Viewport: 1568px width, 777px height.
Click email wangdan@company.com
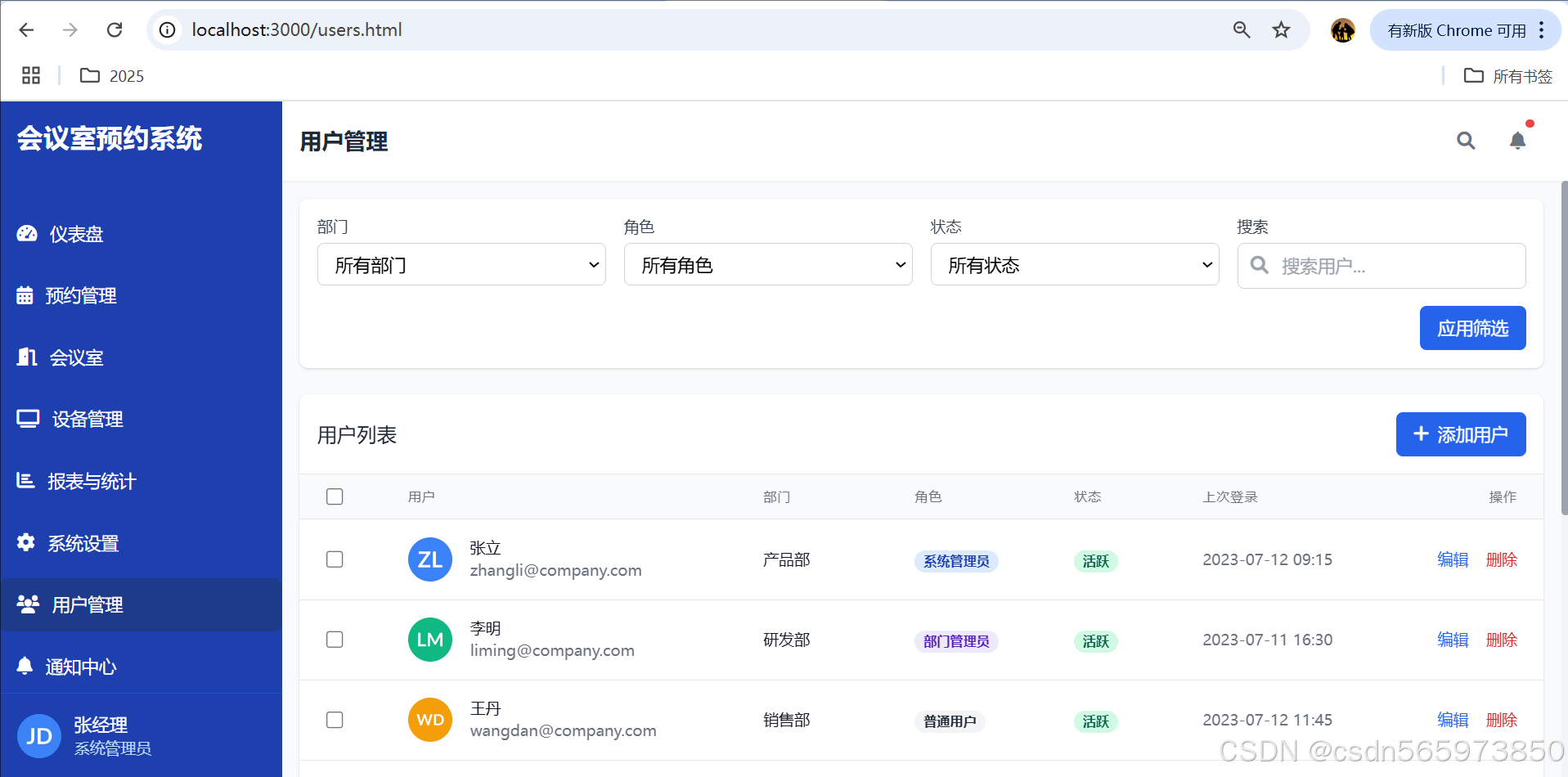click(563, 730)
